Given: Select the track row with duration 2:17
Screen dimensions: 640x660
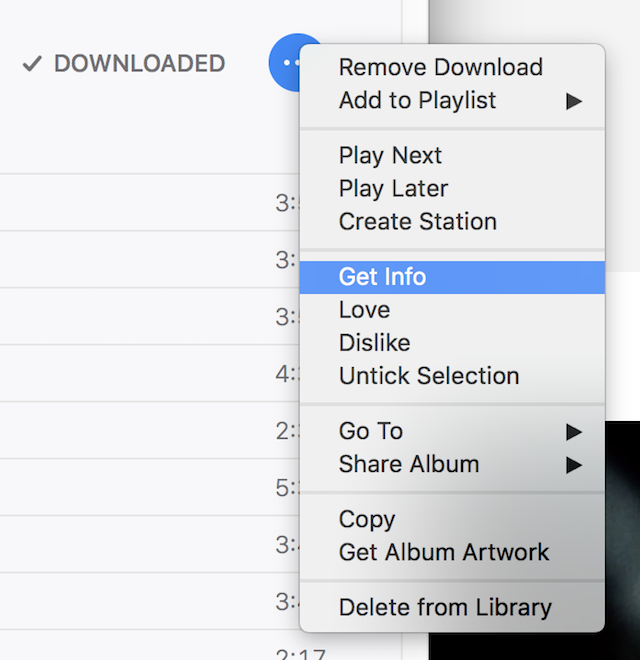Looking at the screenshot, I should click(150, 651).
